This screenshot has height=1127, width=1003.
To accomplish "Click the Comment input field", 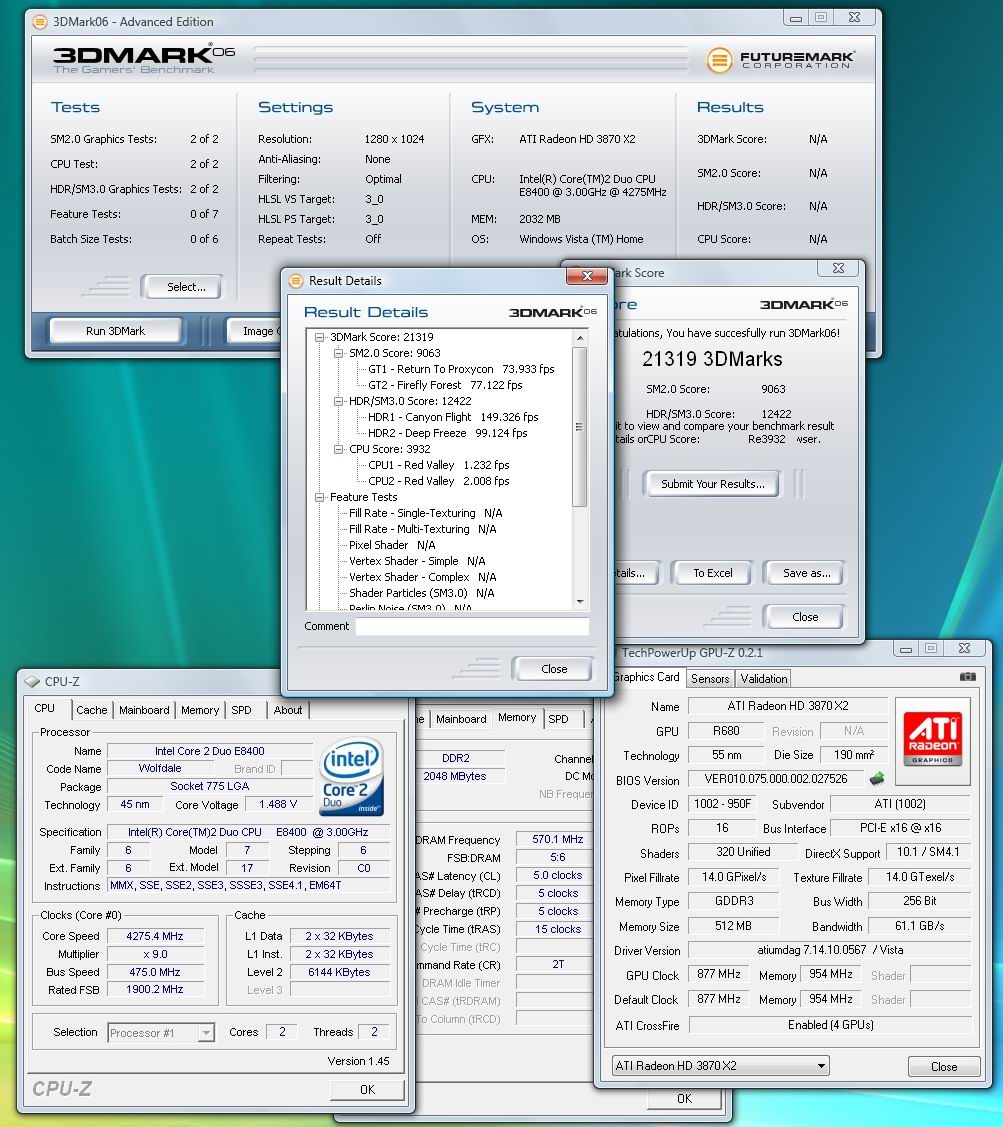I will click(472, 626).
